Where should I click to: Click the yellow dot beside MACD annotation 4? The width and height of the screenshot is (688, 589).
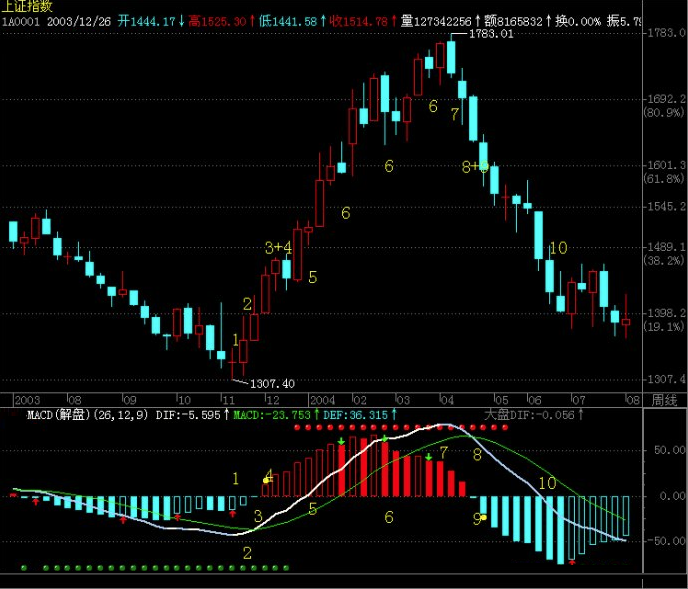click(x=265, y=481)
